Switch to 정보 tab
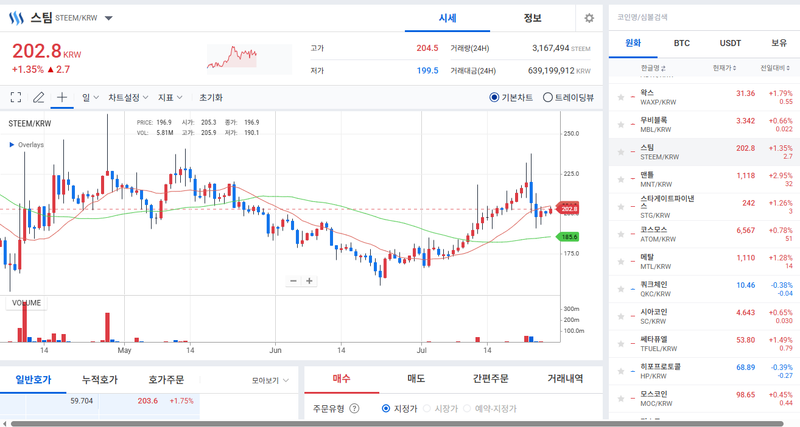 (x=532, y=18)
